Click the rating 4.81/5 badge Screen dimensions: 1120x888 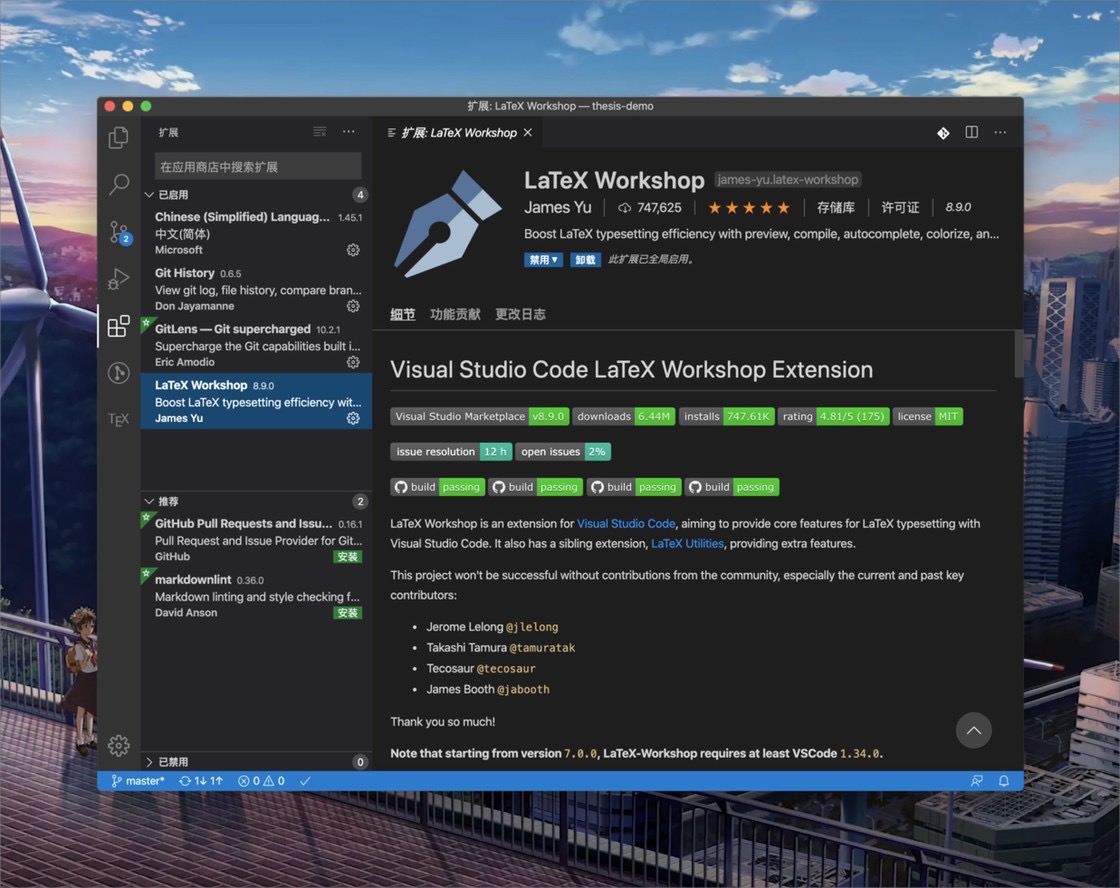[834, 416]
